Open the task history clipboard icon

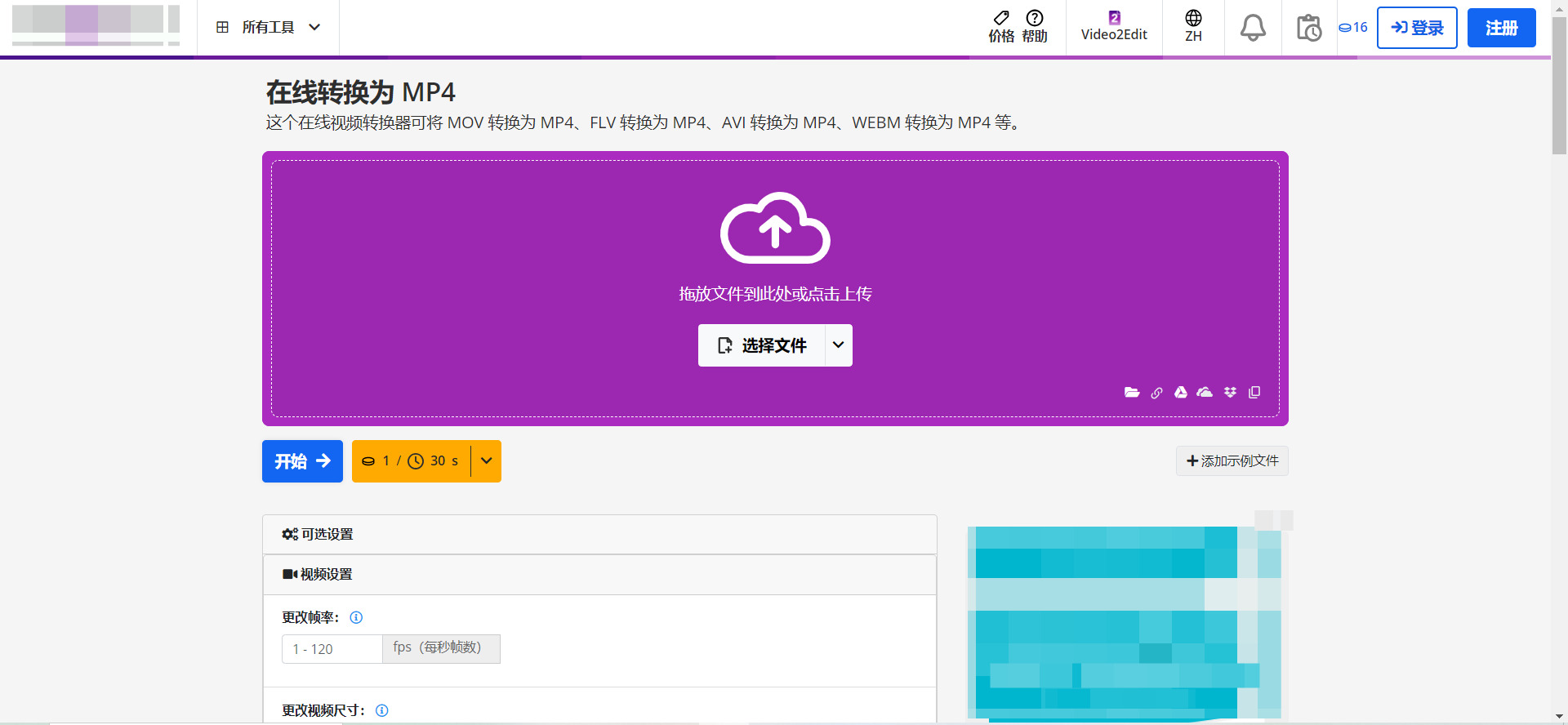tap(1309, 28)
